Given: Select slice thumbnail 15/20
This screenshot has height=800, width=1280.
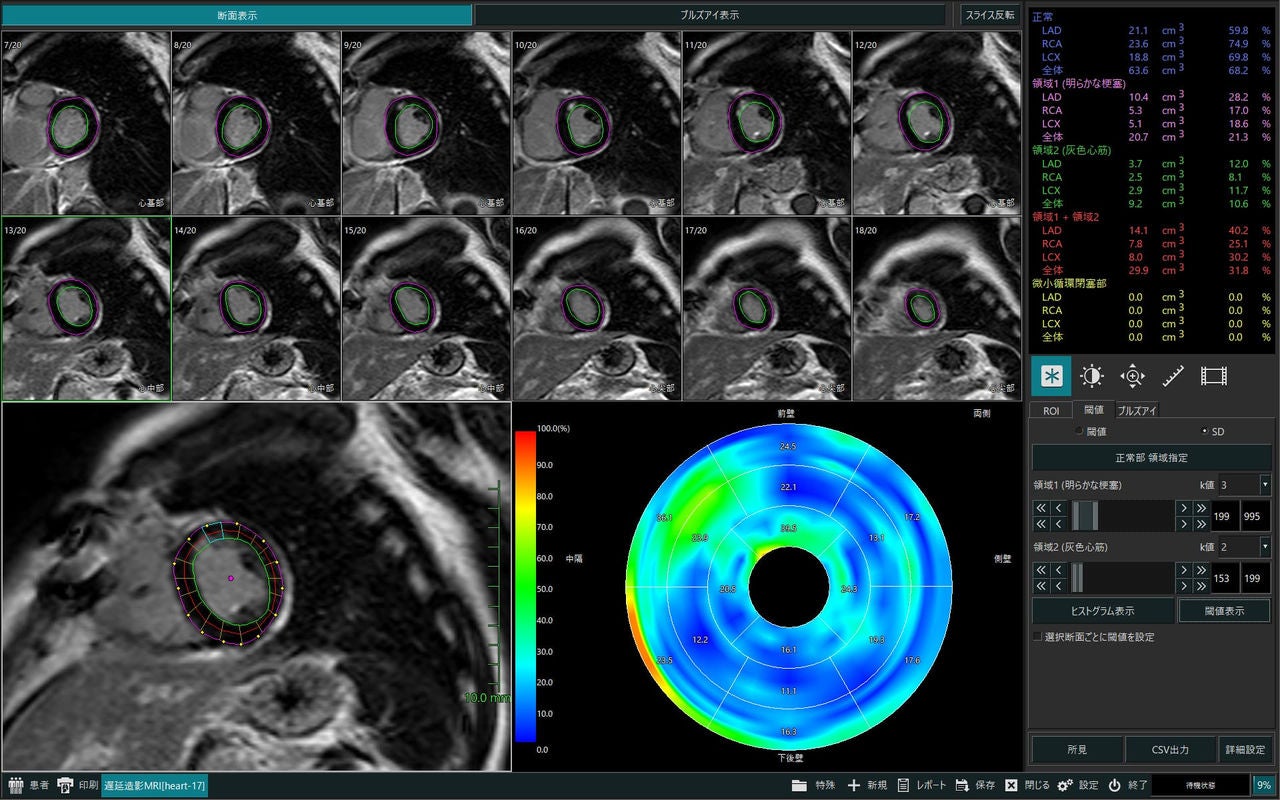Looking at the screenshot, I should coord(427,309).
